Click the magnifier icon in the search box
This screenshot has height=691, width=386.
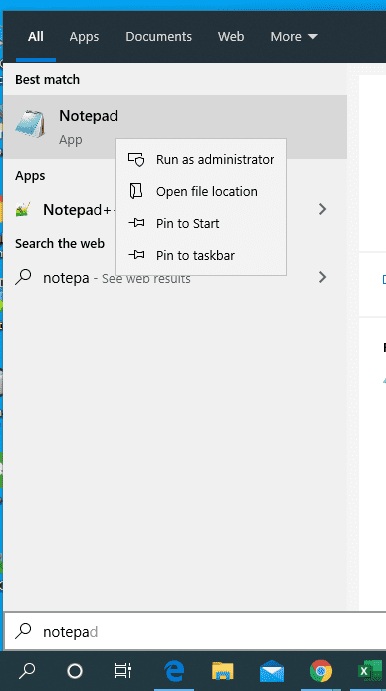click(23, 632)
